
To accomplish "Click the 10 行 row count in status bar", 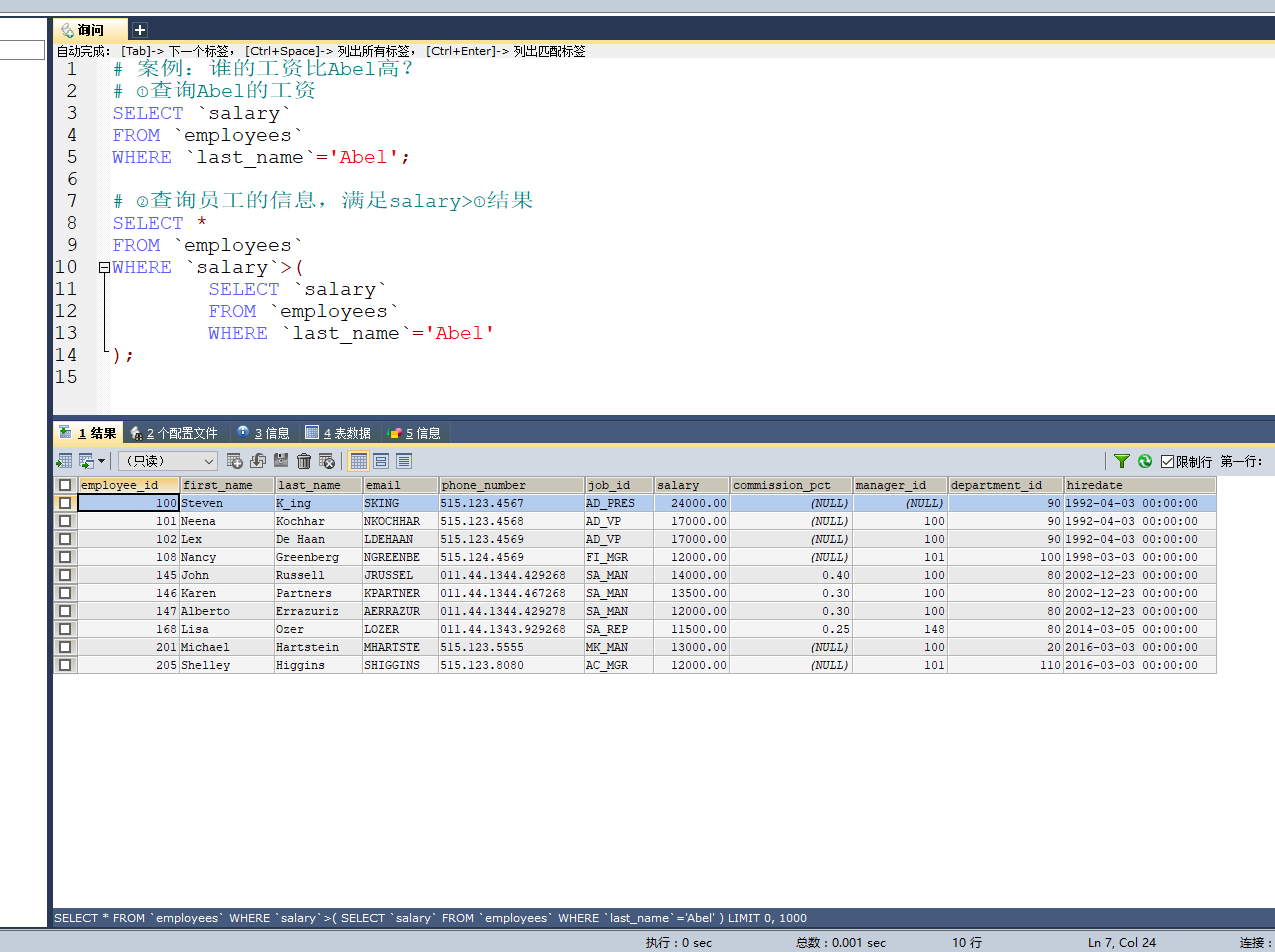I will coord(967,942).
